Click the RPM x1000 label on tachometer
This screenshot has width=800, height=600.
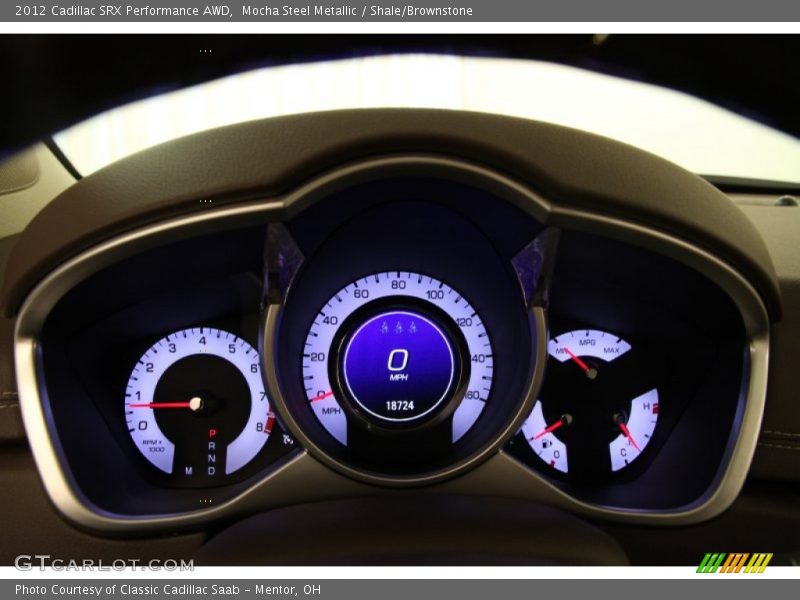(x=153, y=445)
